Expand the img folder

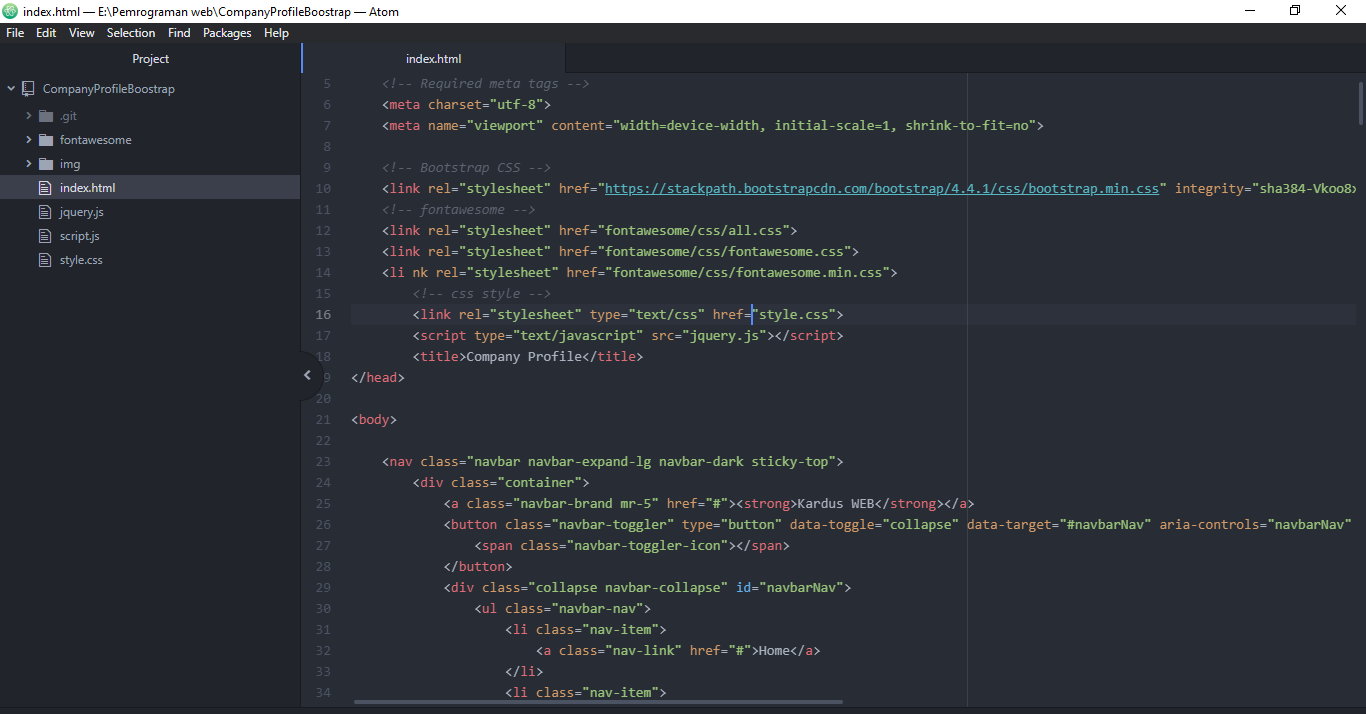(x=28, y=163)
